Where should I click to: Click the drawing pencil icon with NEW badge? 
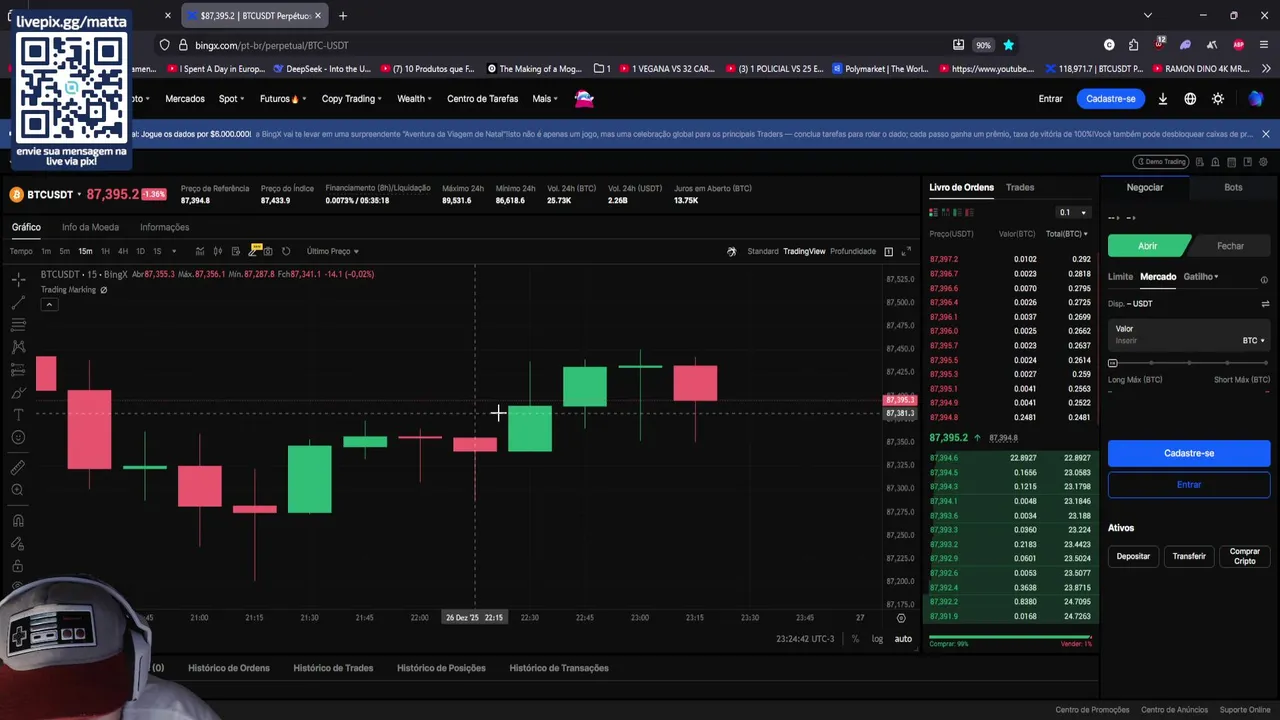click(x=253, y=250)
